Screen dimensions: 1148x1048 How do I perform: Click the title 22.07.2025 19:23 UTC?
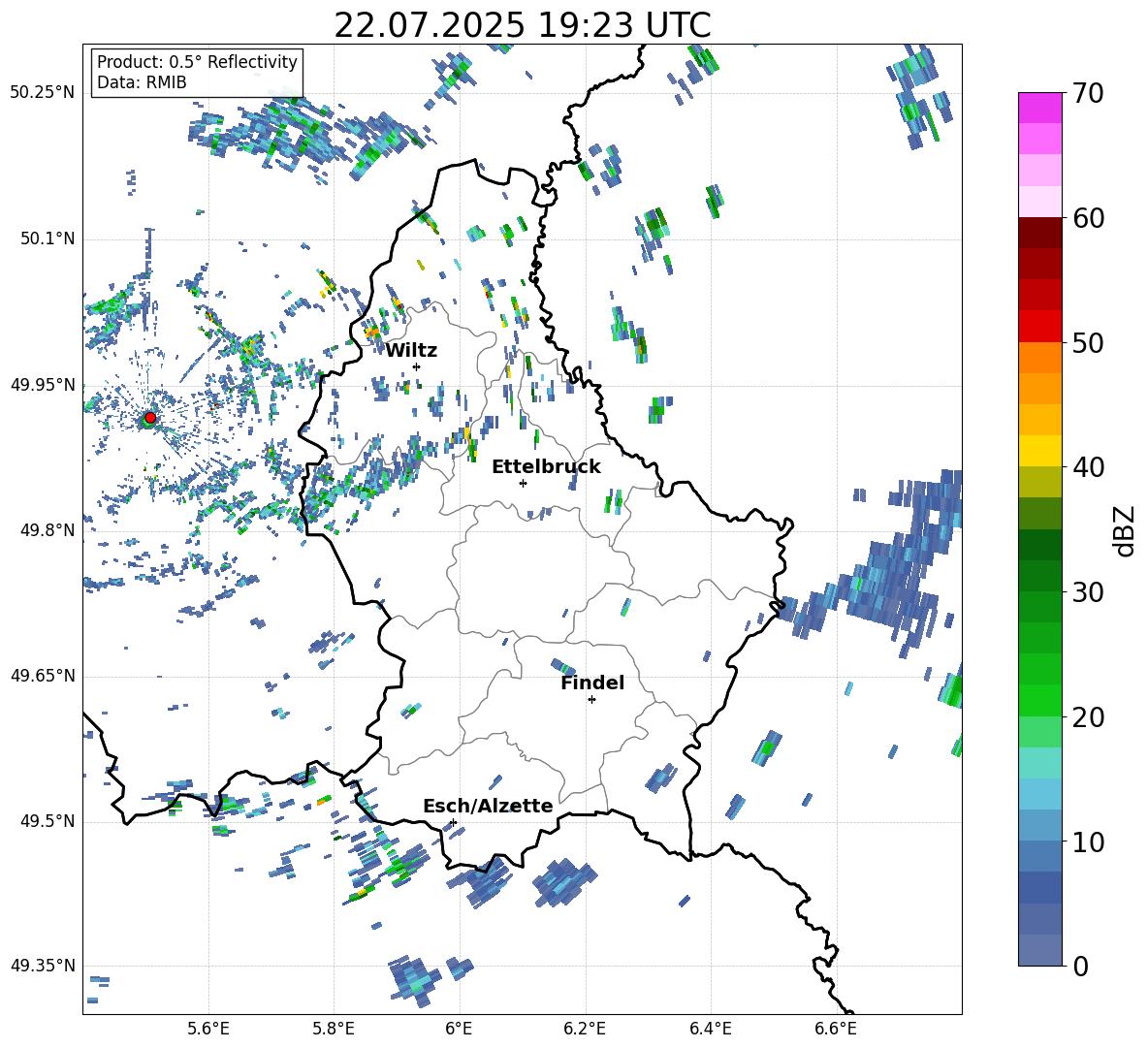(x=523, y=25)
